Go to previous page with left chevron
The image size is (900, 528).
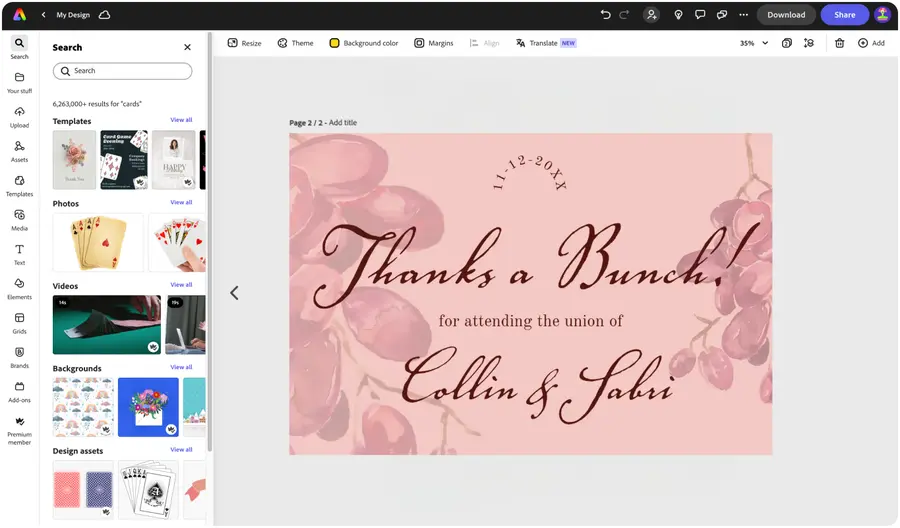pyautogui.click(x=234, y=293)
